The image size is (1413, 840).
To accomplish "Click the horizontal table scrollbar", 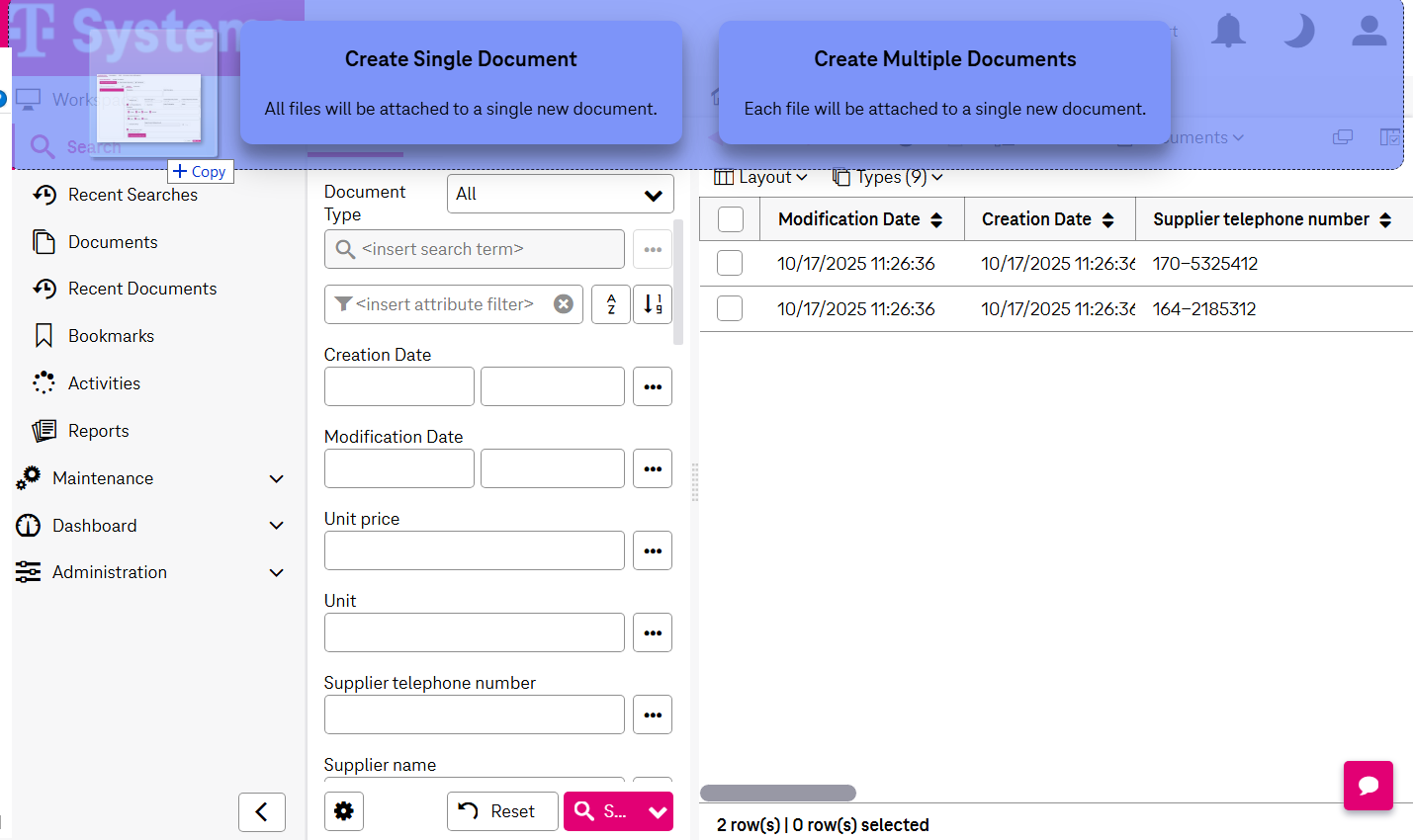I will (x=778, y=793).
